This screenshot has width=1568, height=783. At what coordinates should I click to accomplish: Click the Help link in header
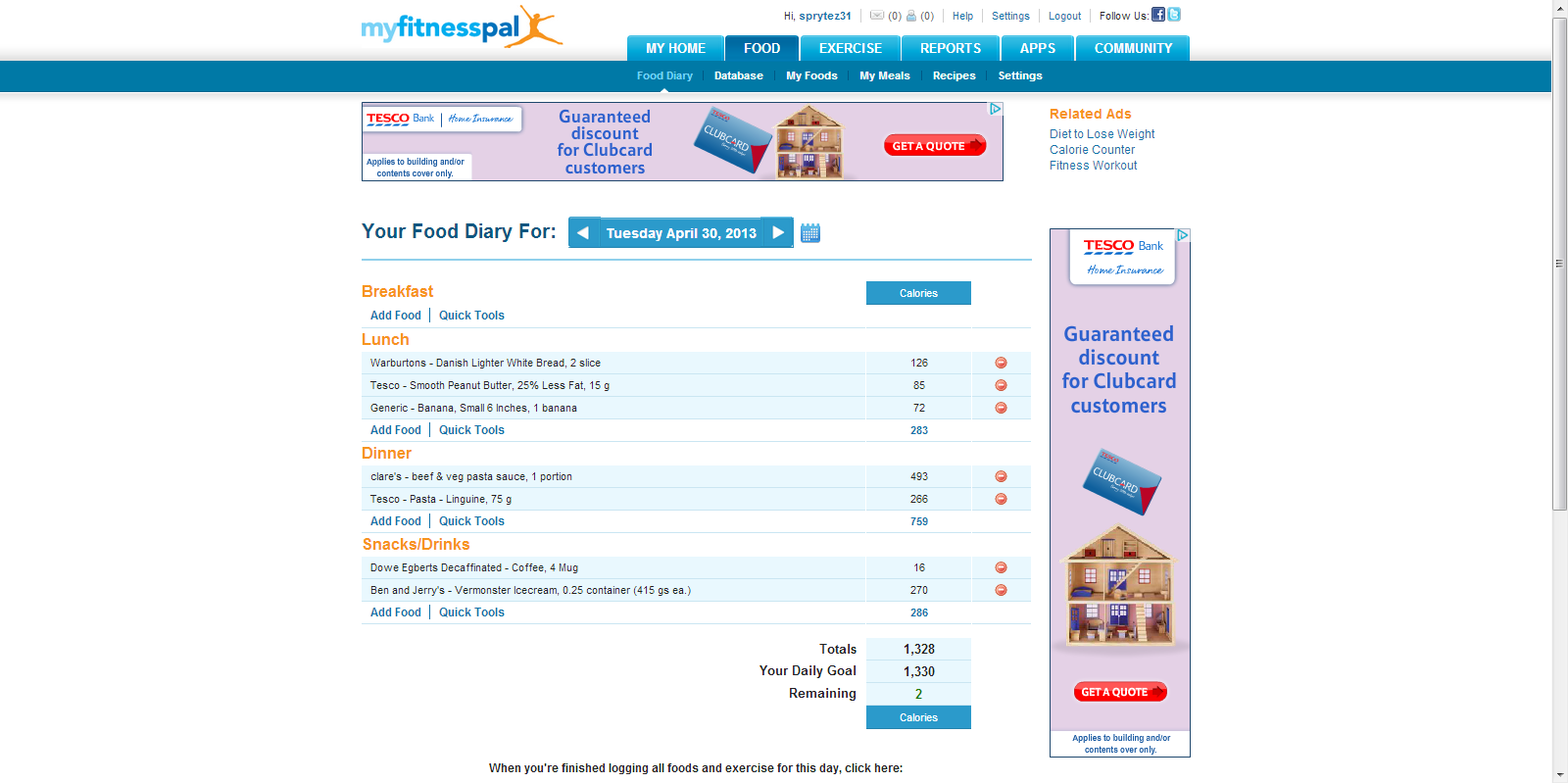[962, 16]
